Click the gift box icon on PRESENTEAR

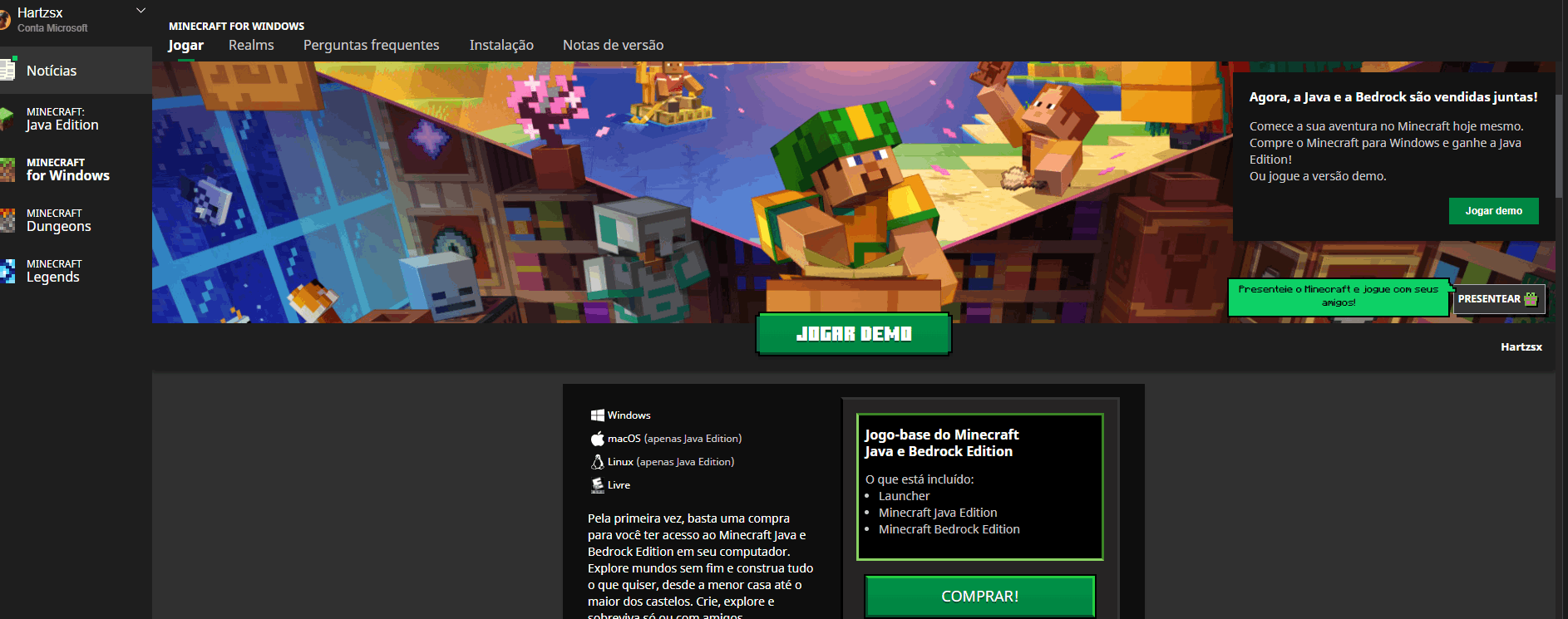1531,299
